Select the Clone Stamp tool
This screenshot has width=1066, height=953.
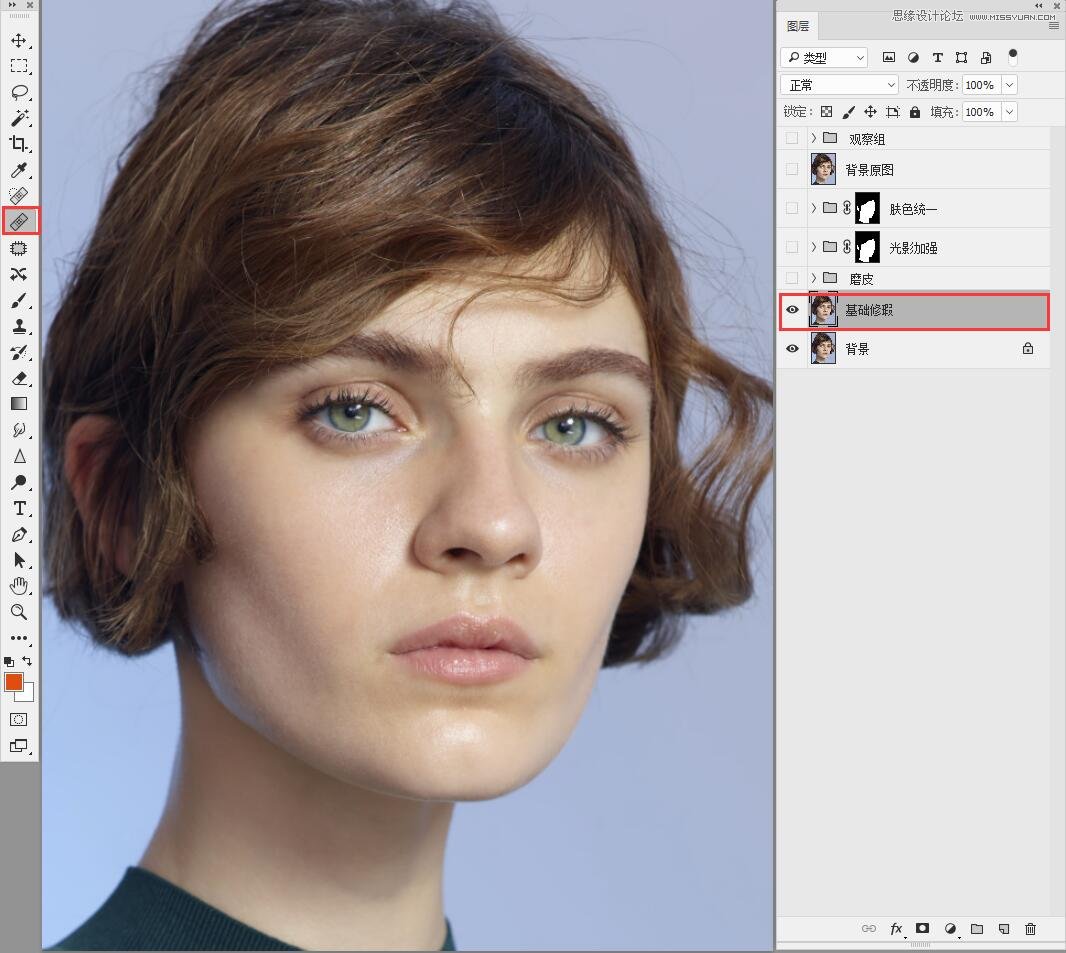pos(19,326)
